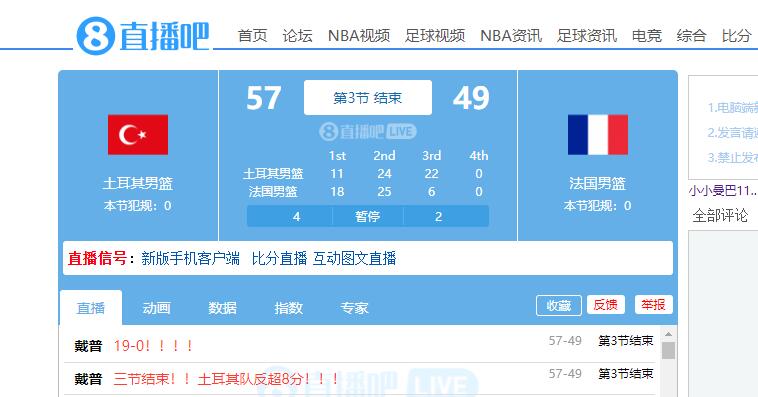The image size is (758, 397).
Task: Click the 暂停 timeout bar label
Action: 367,217
